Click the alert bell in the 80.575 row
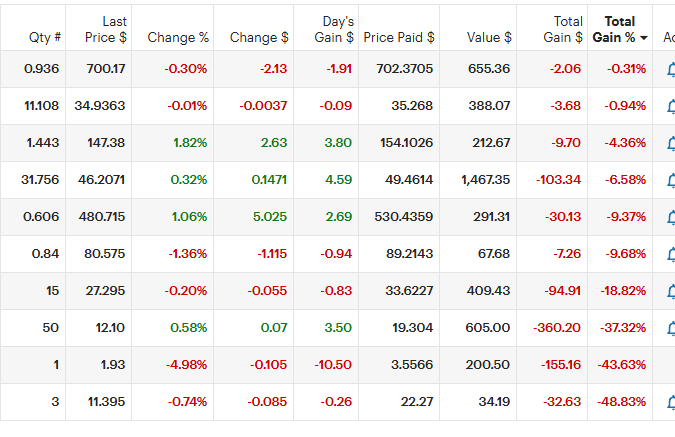The width and height of the screenshot is (675, 437). pos(671,254)
